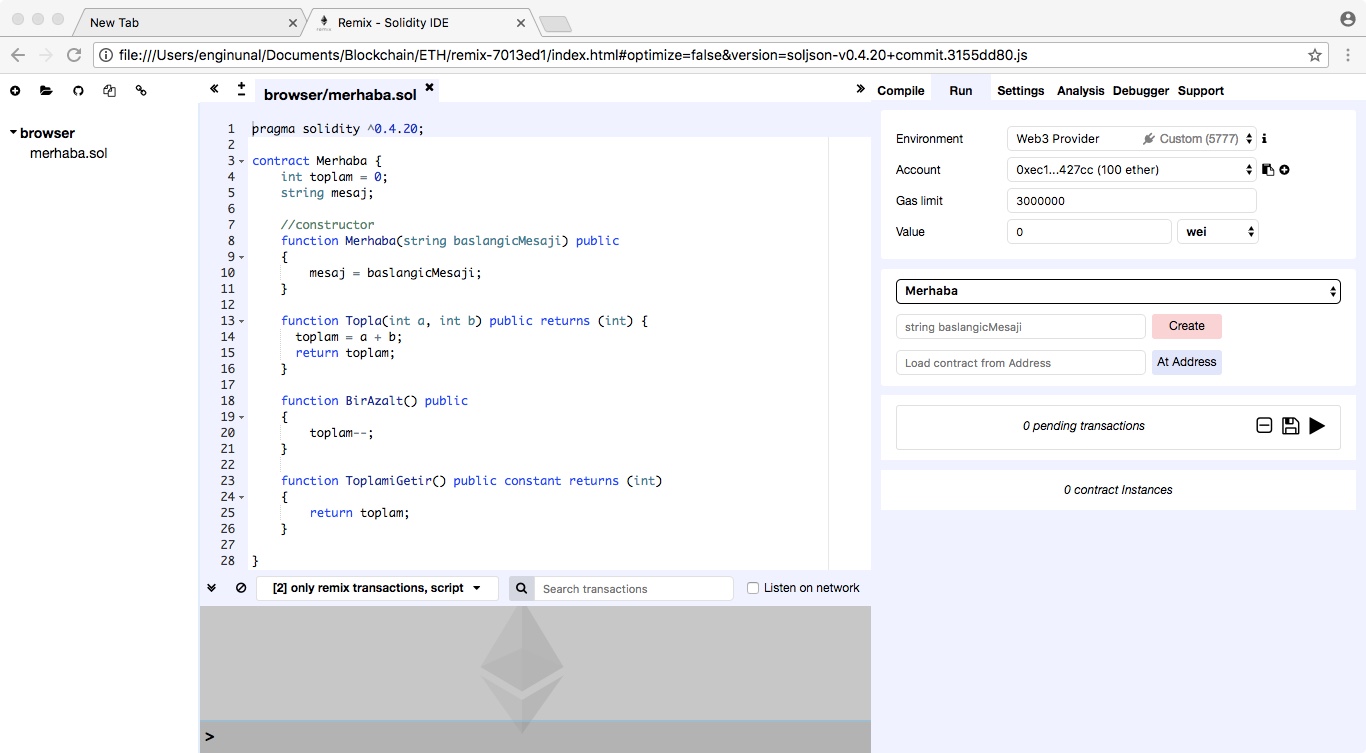Adjust editor font size plus-minus icon
Viewport: 1366px width, 753px height.
[x=241, y=89]
